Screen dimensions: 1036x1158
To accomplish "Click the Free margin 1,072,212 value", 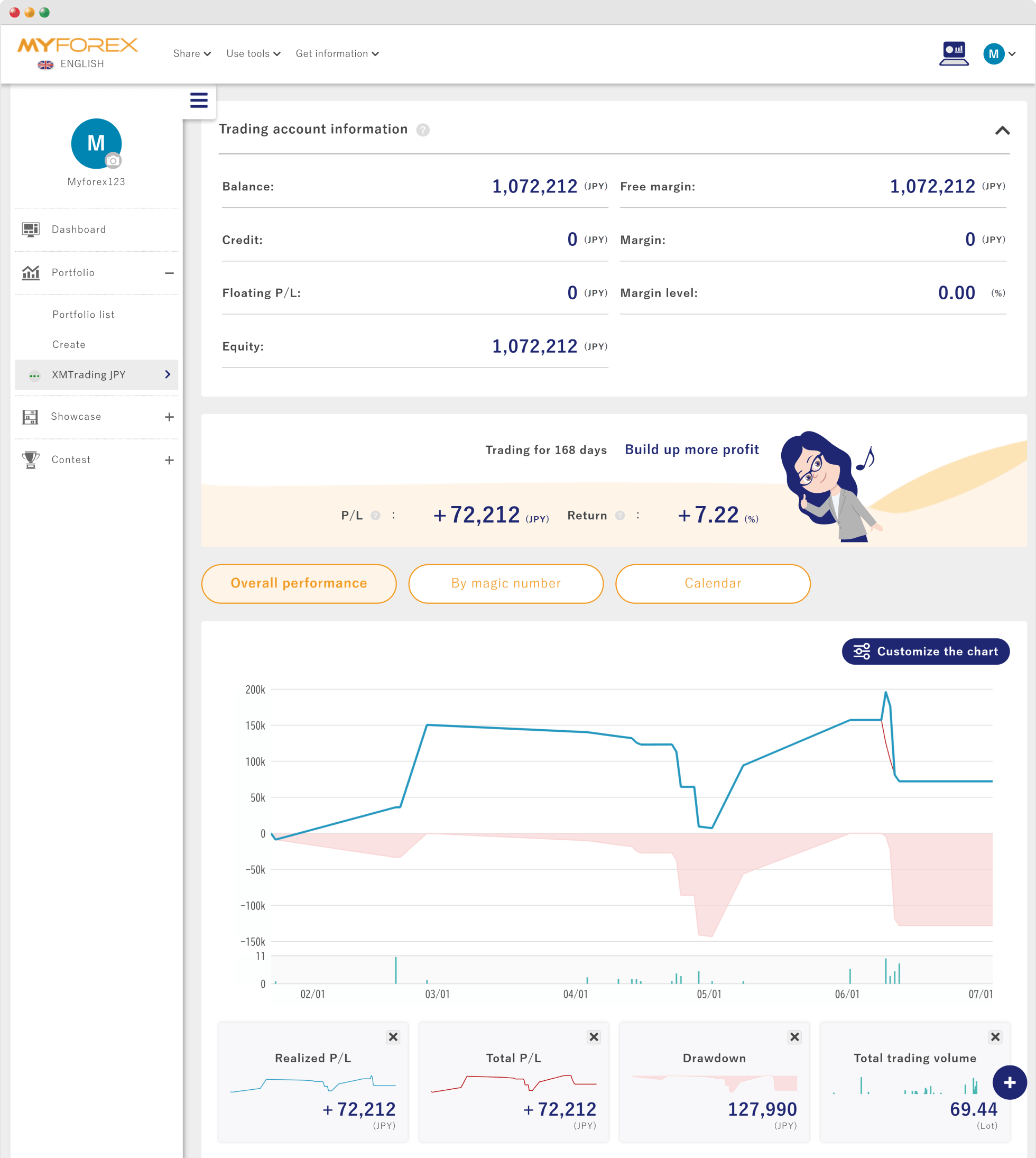I will pos(932,187).
